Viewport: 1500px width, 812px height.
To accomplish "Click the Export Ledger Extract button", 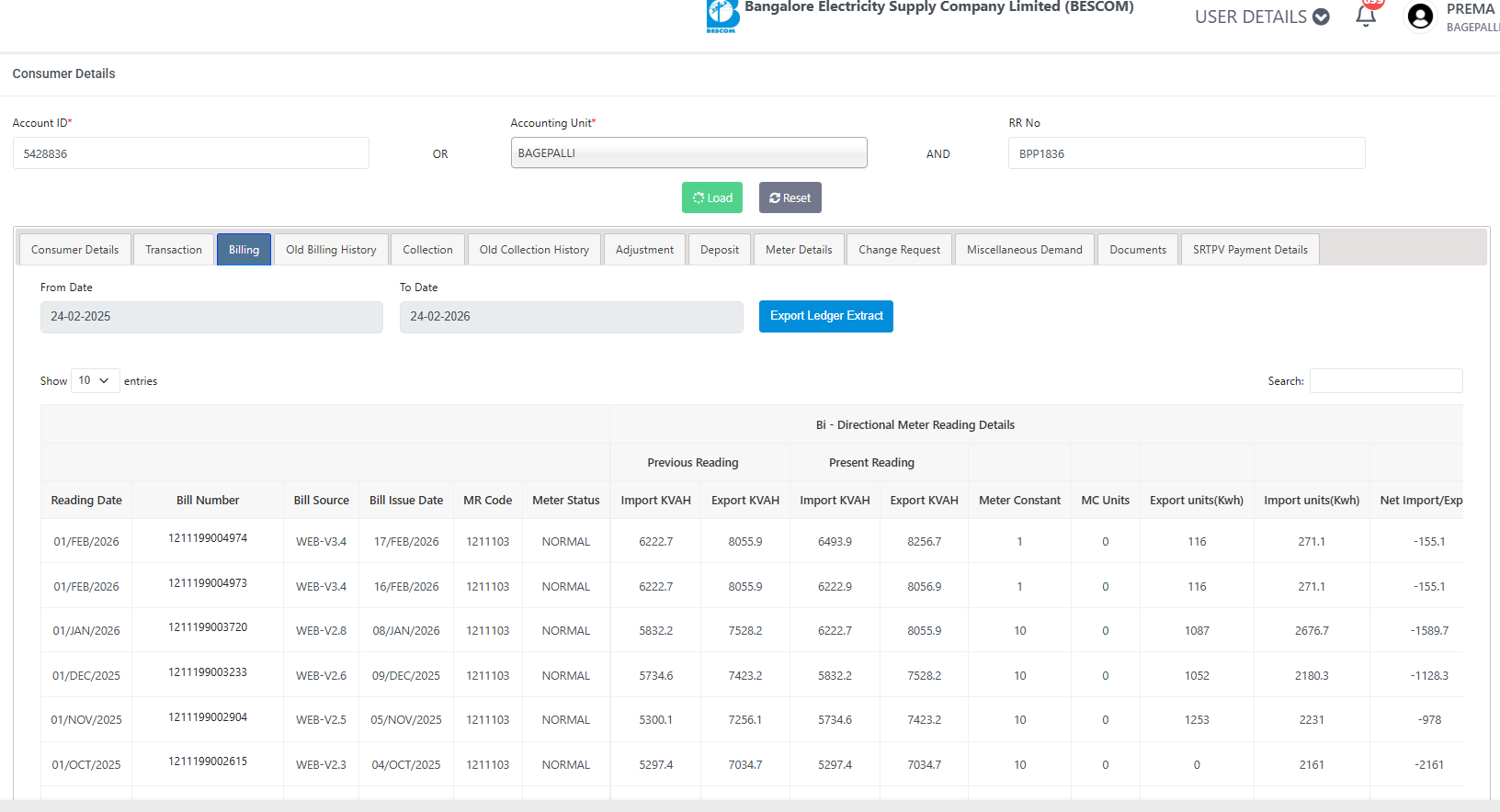I will pos(825,316).
